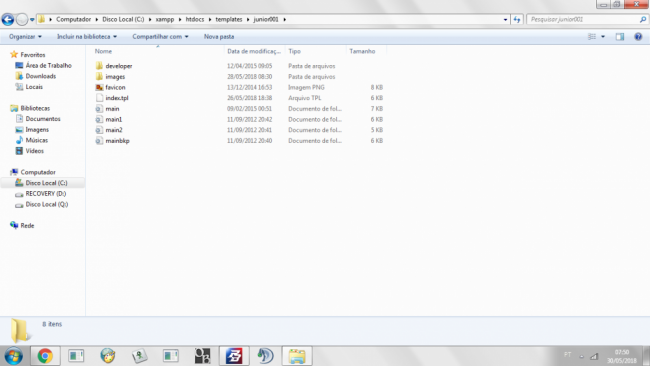Open the FileZilla taskbar icon

tap(234, 356)
